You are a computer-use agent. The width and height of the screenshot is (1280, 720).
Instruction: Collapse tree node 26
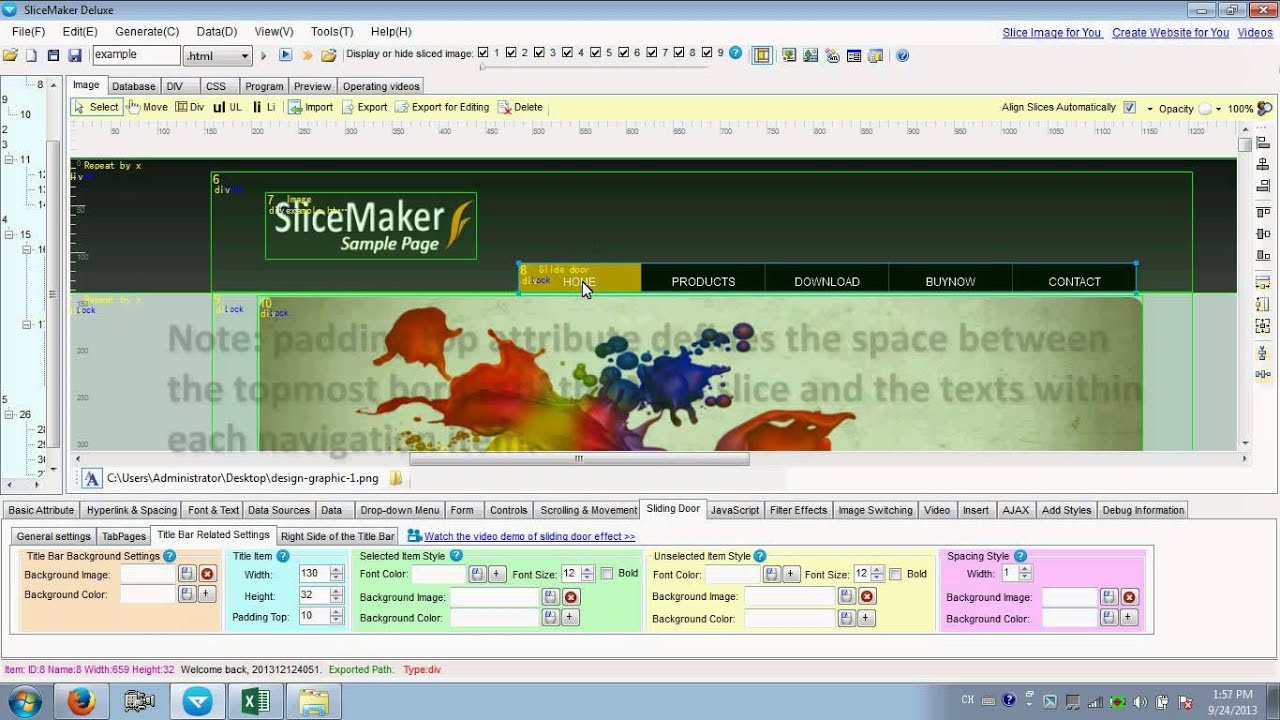10,414
